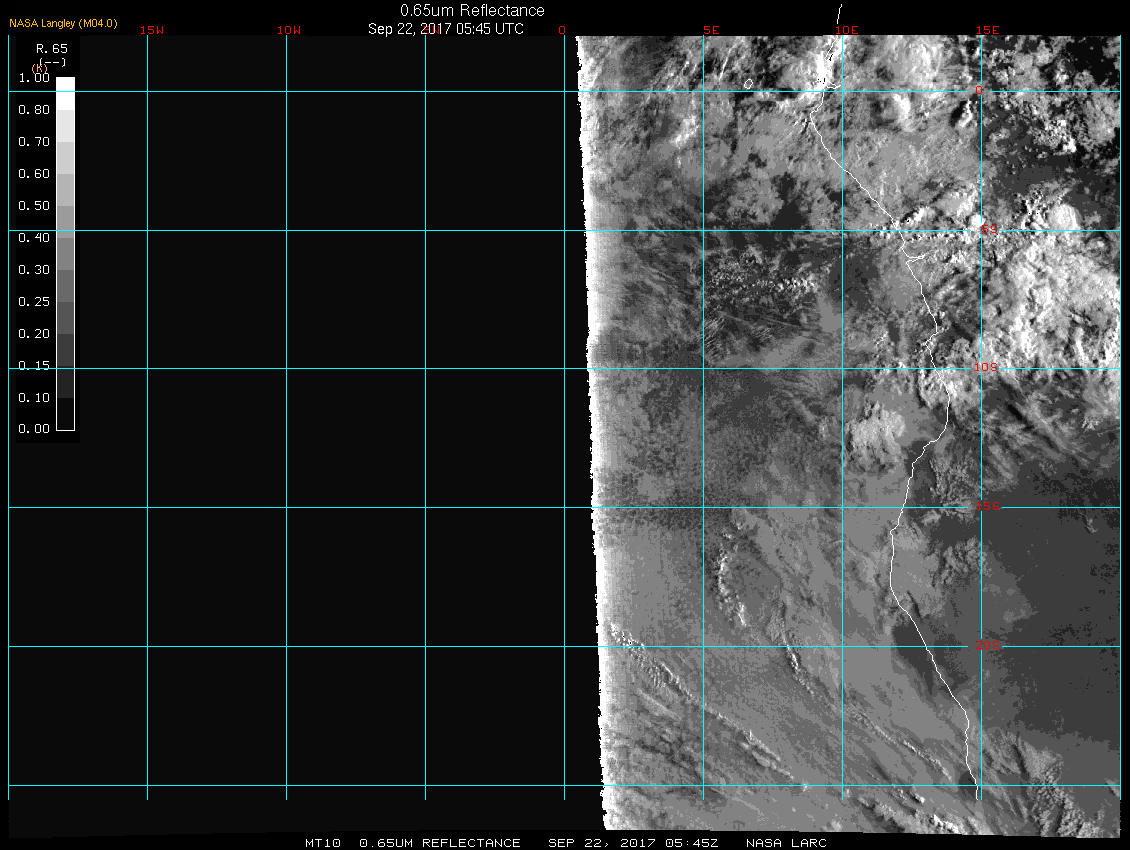Click the 'MT10' footer text

(322, 843)
